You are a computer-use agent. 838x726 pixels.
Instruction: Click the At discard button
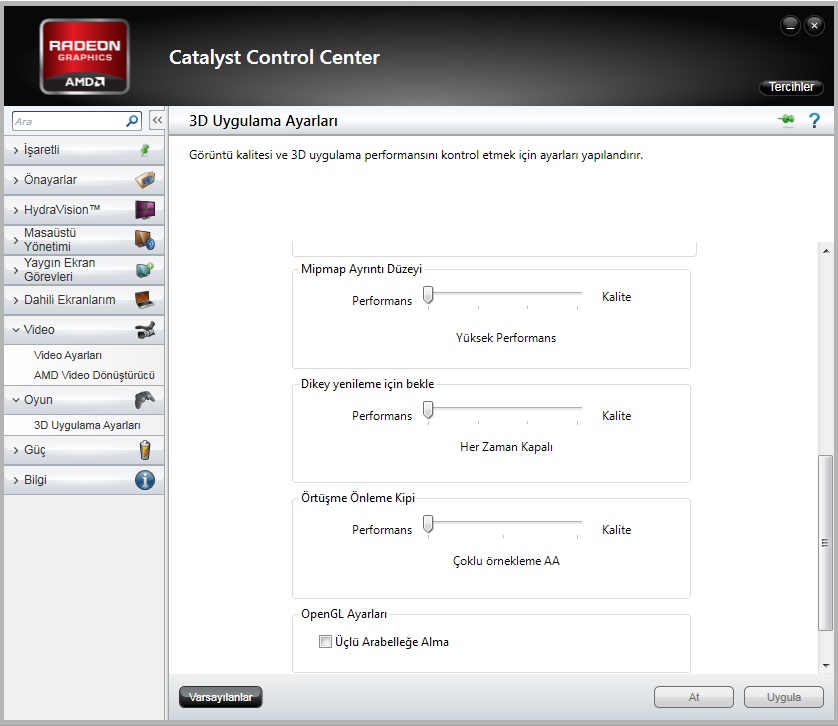pos(694,697)
